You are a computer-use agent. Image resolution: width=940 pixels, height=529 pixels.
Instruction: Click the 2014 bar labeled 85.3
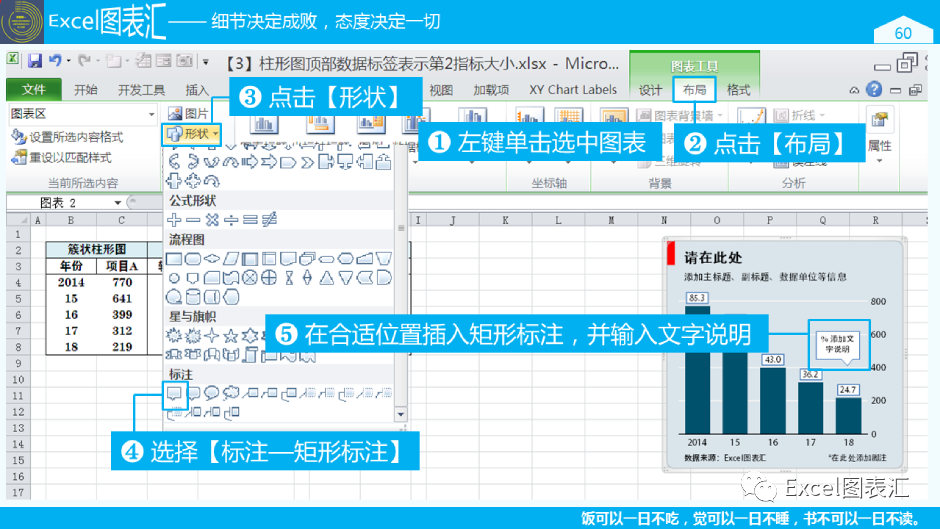(697, 369)
